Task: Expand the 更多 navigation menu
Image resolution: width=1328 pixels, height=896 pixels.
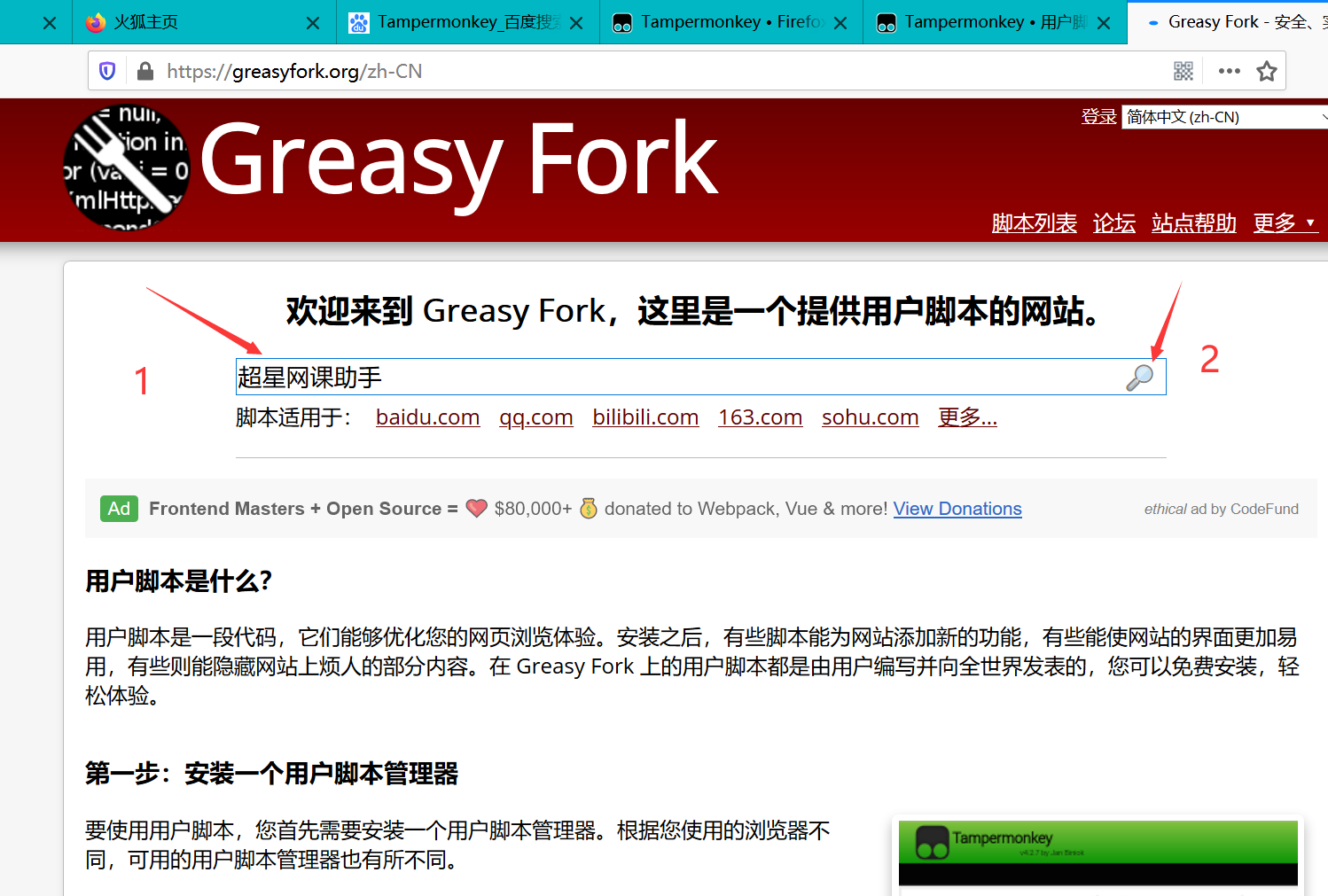Action: (1285, 223)
